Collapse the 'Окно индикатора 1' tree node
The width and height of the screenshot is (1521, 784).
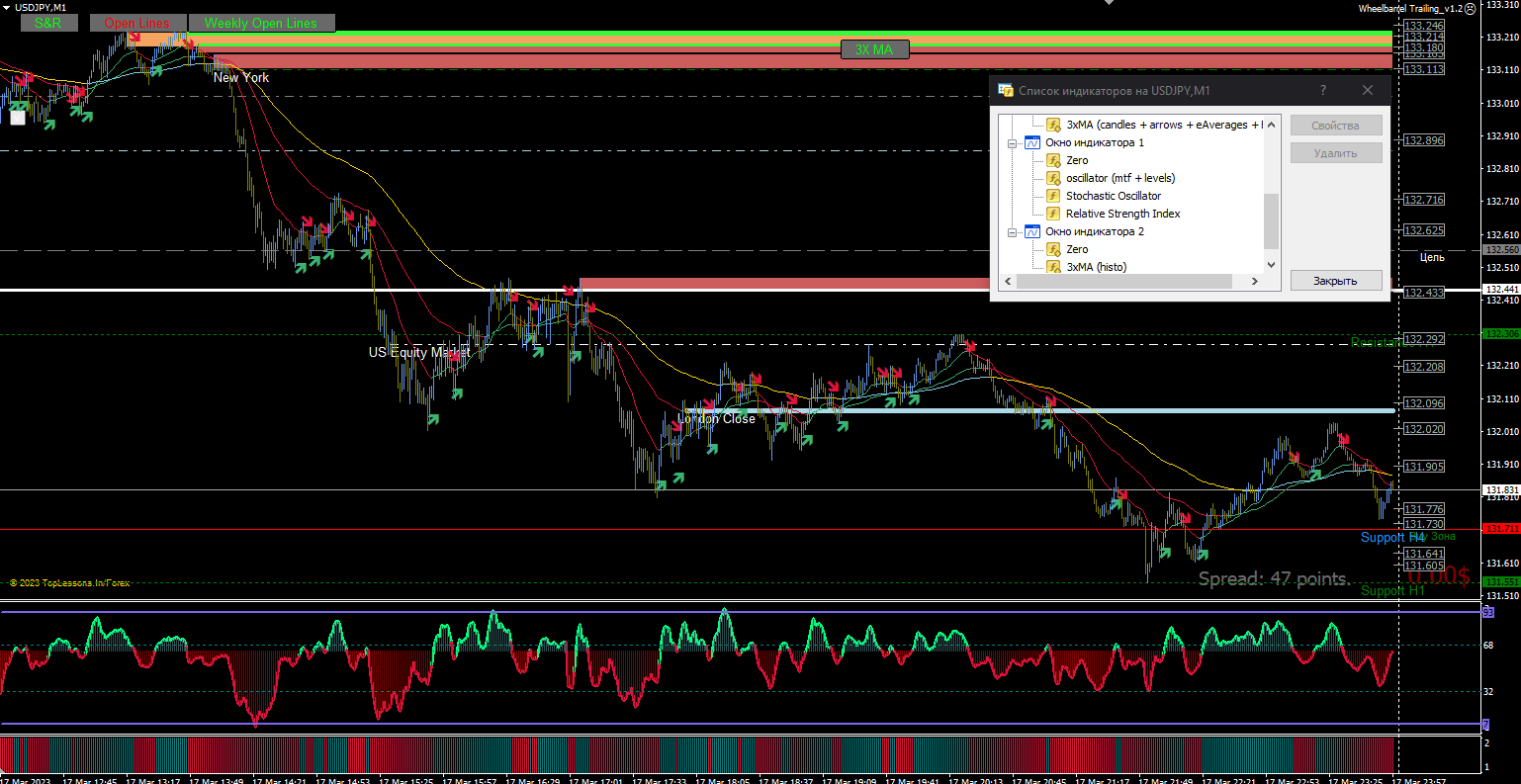[x=1013, y=143]
